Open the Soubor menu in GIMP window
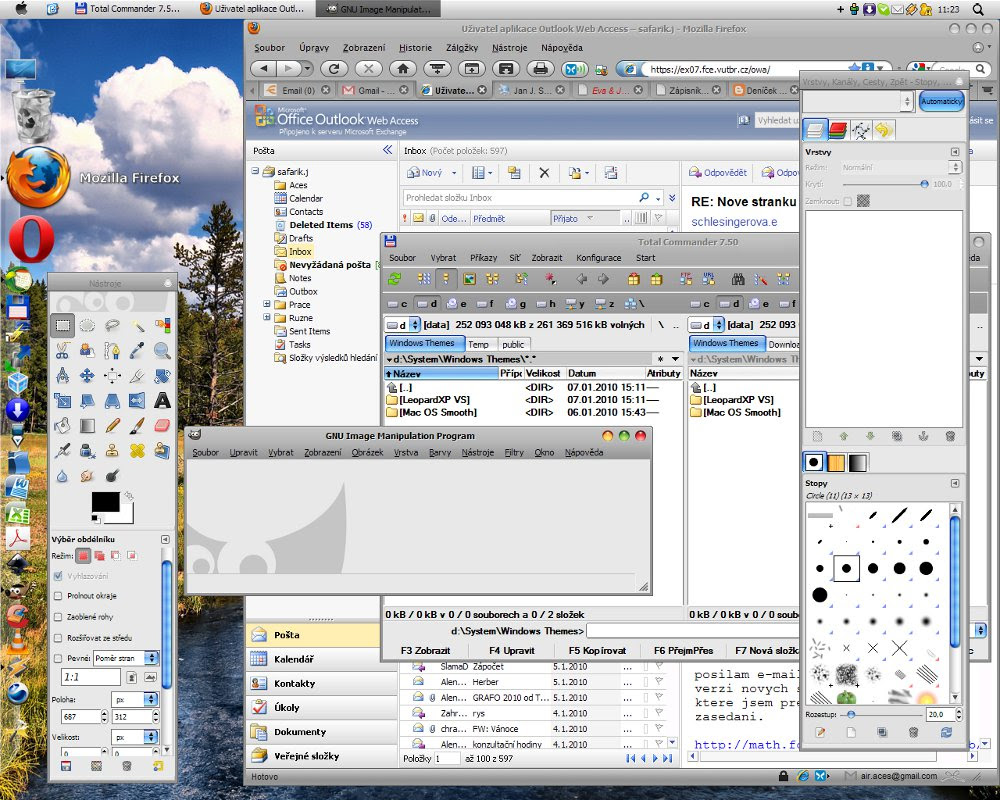Viewport: 1000px width, 800px height. [205, 452]
